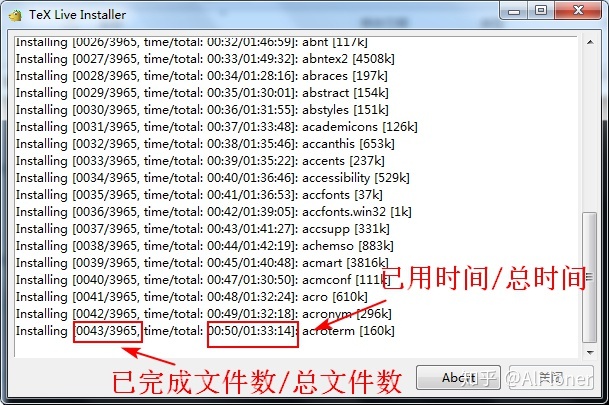Abort the installation with the Abort button
This screenshot has height=405, width=609.
tap(458, 377)
